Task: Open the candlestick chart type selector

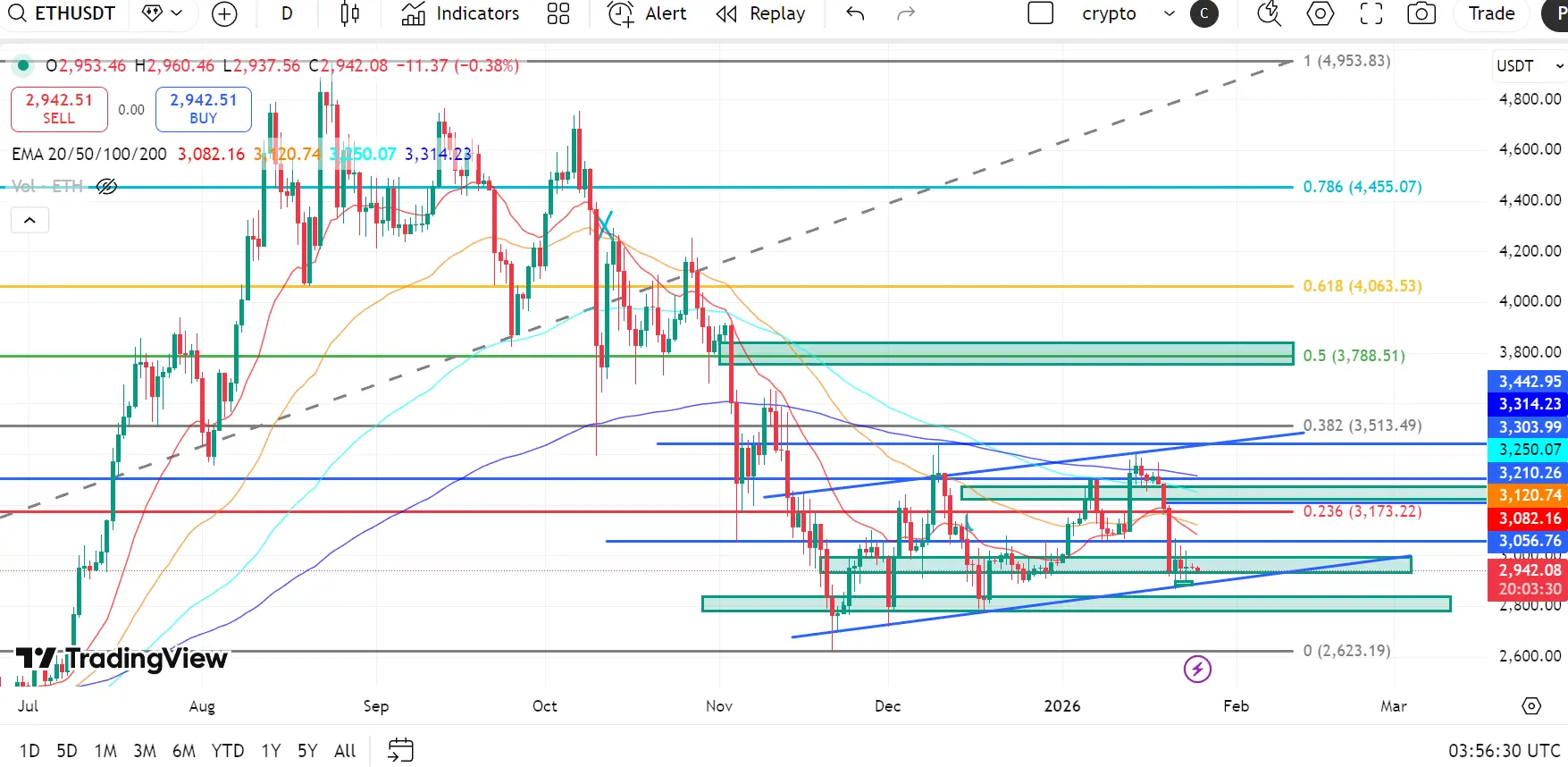Action: (x=350, y=13)
